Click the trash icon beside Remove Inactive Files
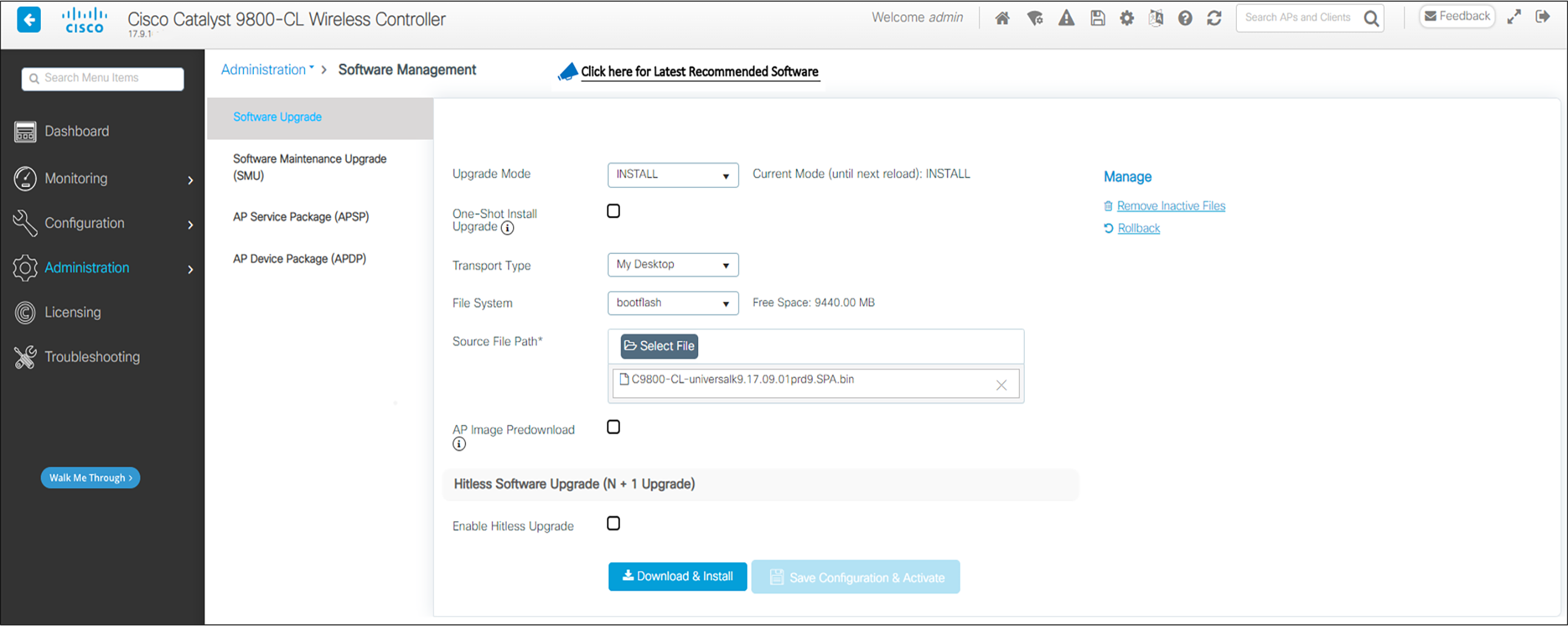The image size is (1568, 626). pos(1108,206)
